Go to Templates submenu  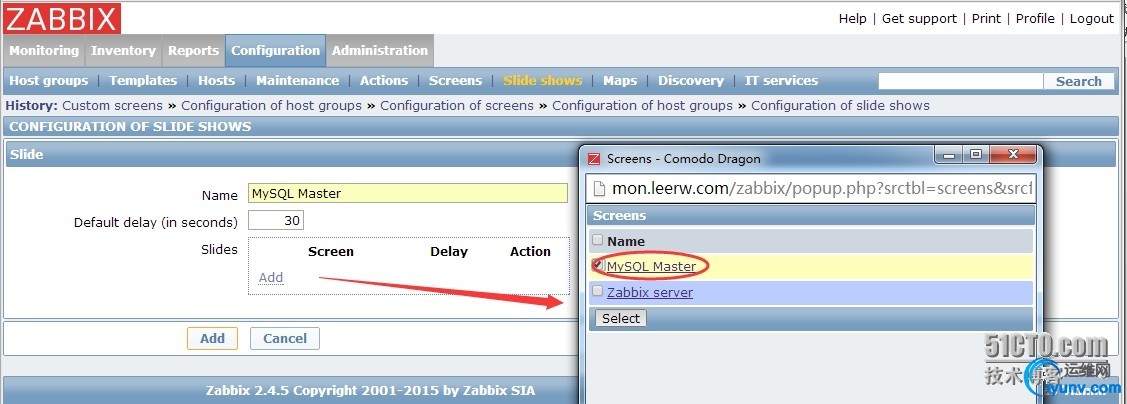tap(143, 81)
